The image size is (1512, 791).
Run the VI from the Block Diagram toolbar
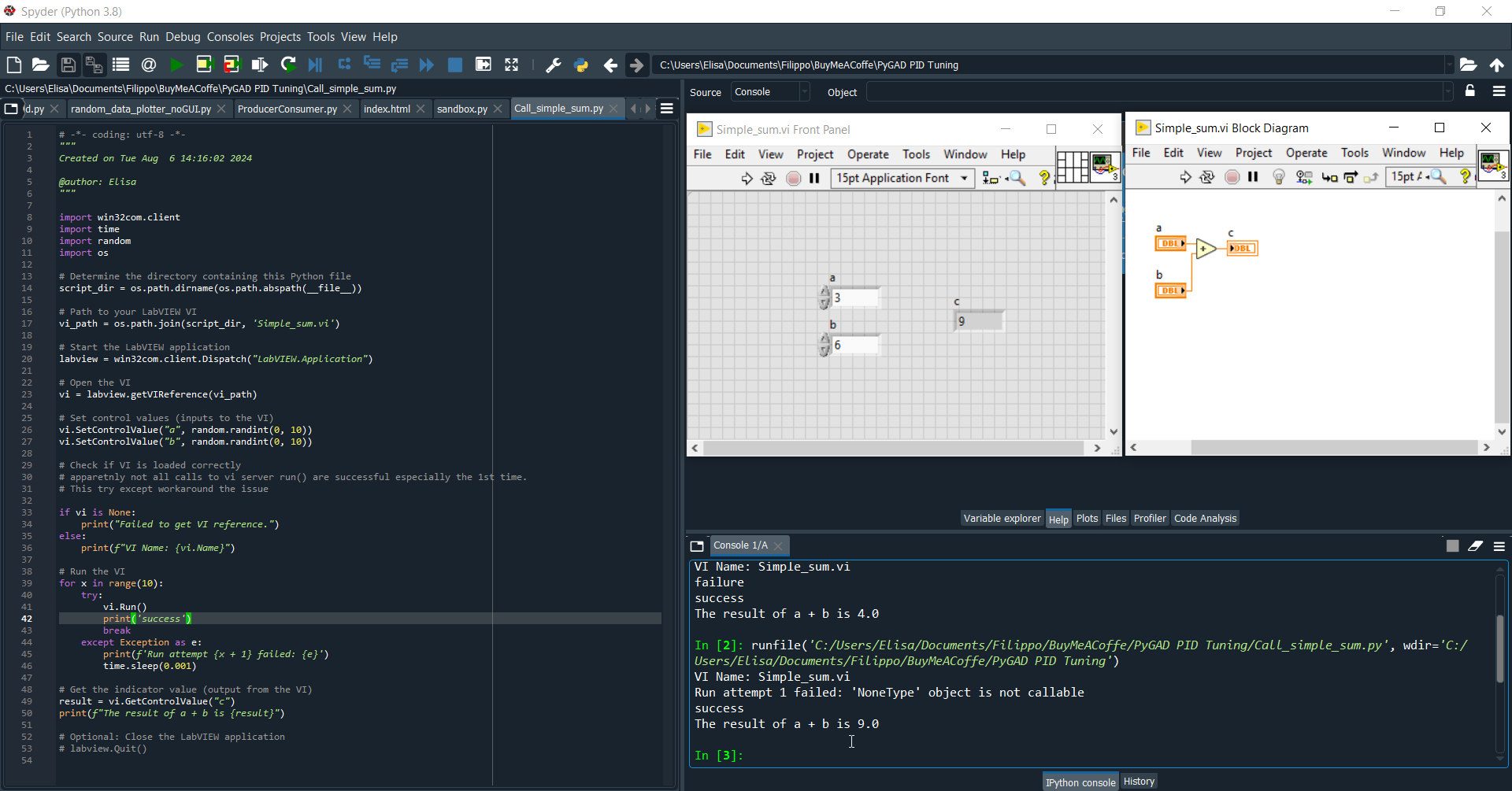pos(1185,177)
